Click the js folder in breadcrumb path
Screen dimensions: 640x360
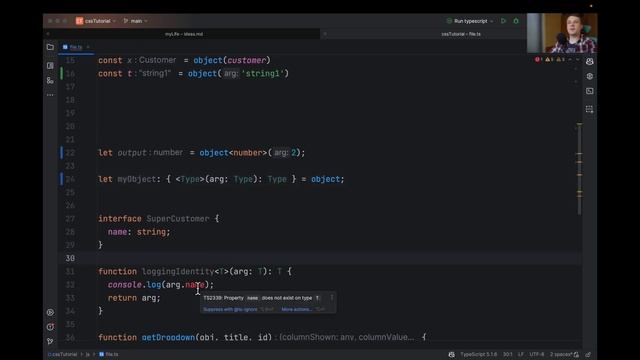(87, 354)
